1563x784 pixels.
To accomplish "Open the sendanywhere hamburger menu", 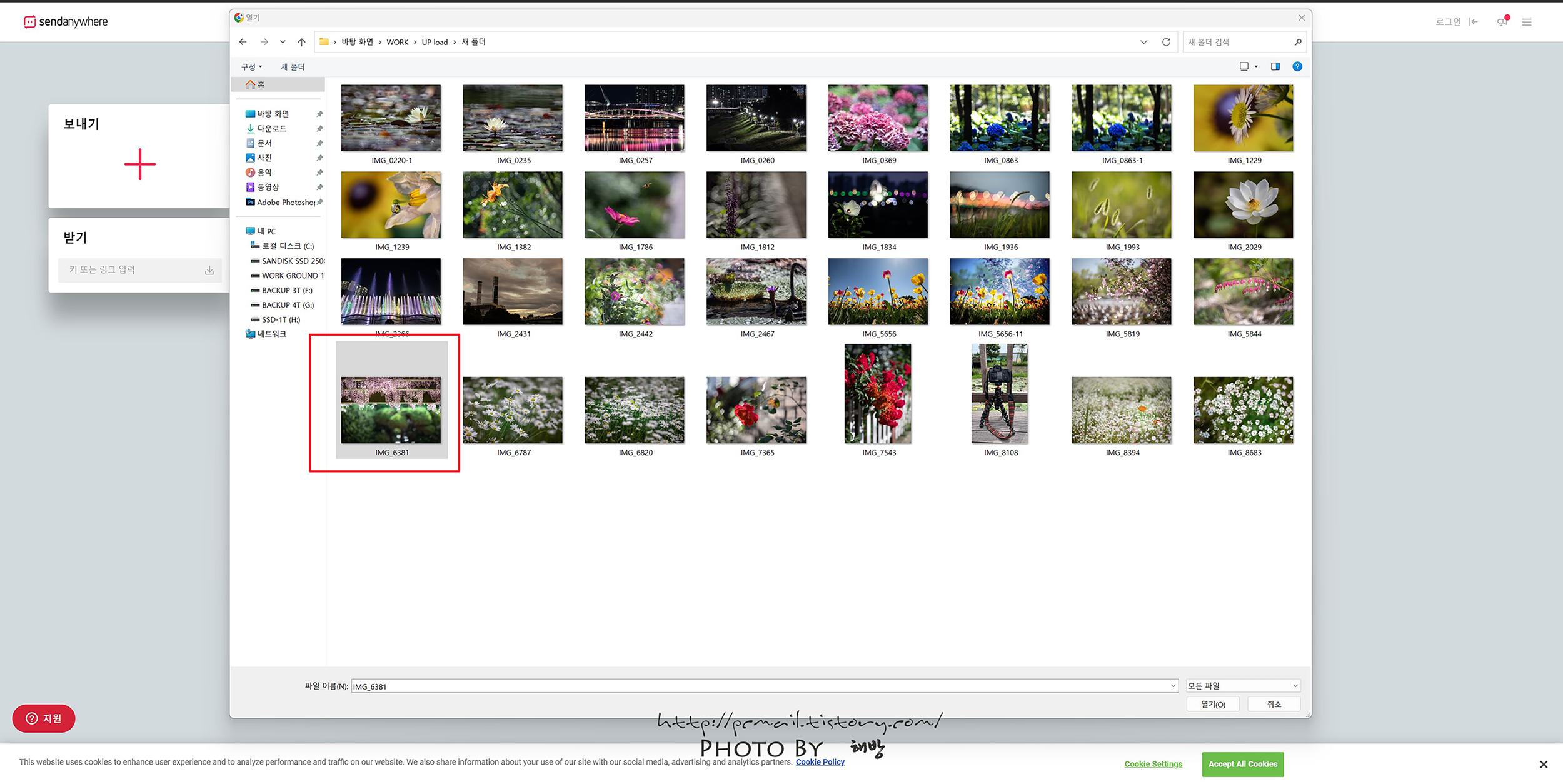I will click(x=1526, y=22).
